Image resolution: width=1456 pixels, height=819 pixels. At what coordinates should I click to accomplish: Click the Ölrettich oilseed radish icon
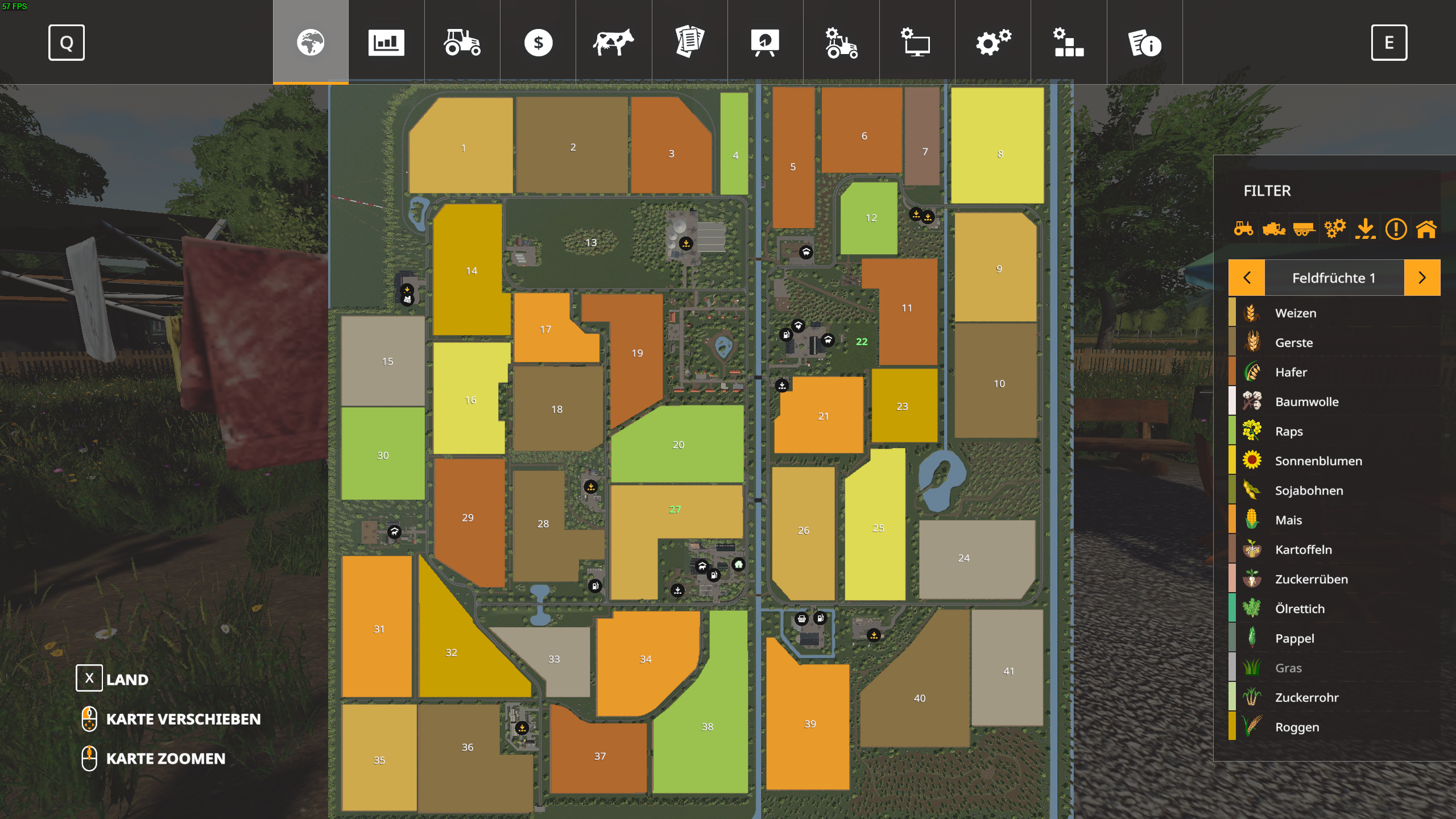click(x=1252, y=609)
